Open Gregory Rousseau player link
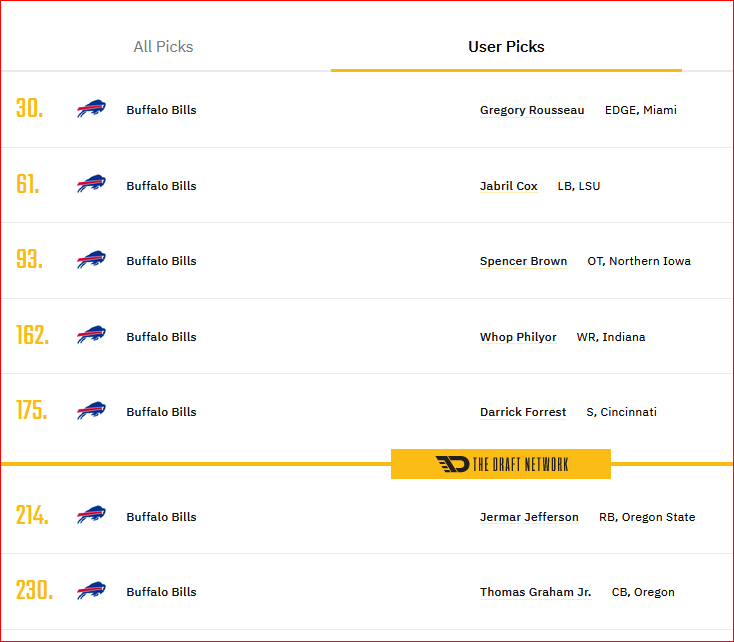 pos(532,110)
